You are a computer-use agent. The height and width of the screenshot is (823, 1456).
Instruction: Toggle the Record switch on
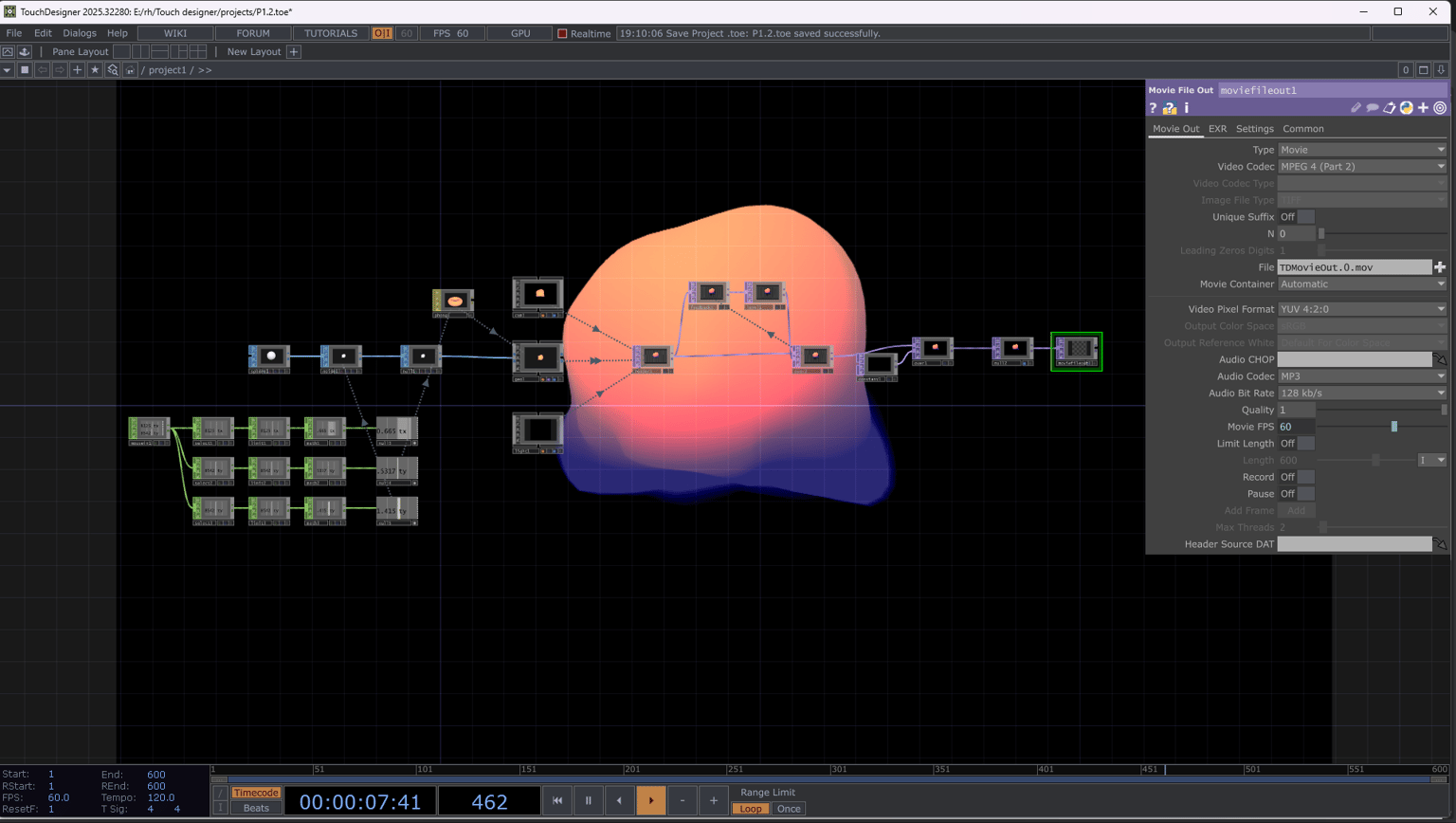pos(1297,477)
